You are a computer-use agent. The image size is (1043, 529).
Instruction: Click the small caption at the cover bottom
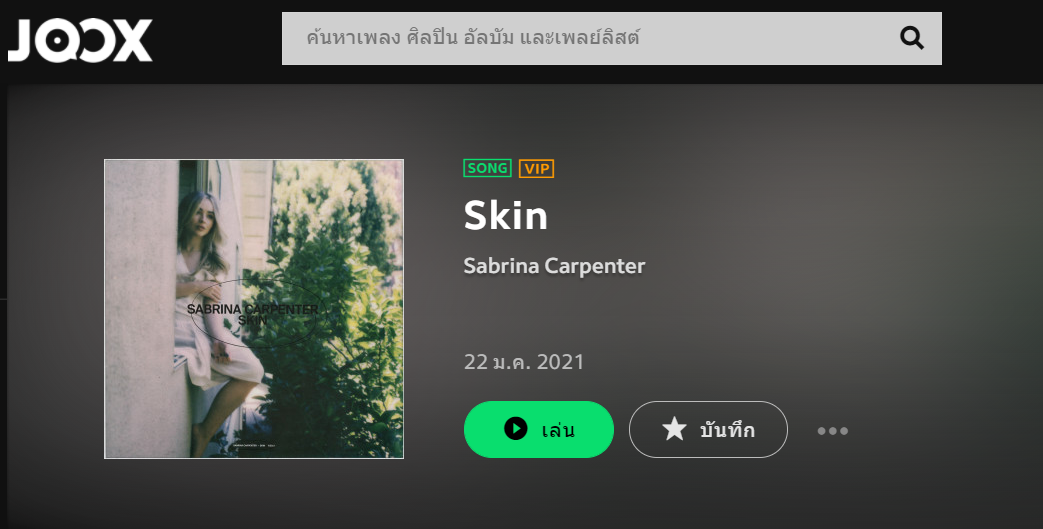[253, 445]
